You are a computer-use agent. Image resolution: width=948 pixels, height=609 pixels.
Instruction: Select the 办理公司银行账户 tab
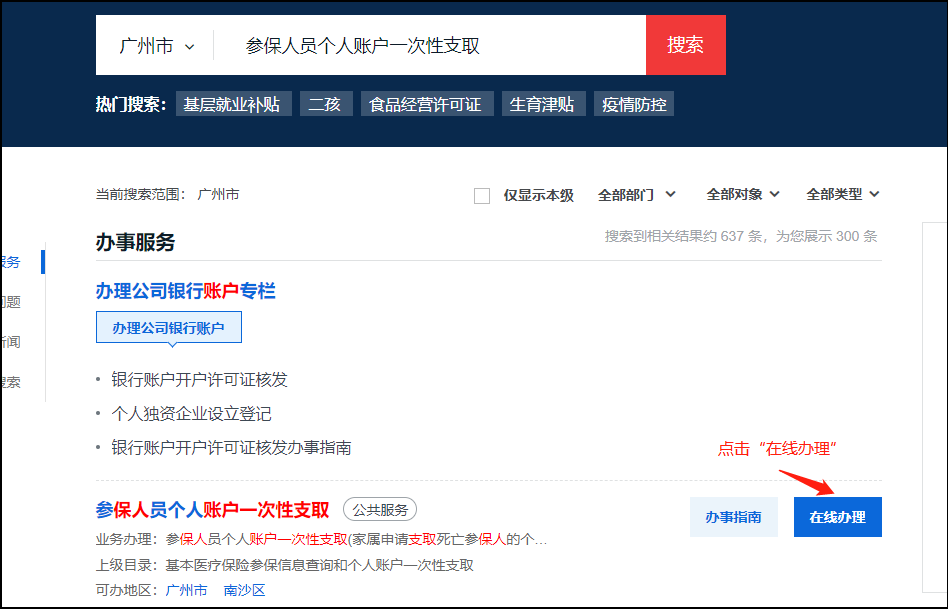pyautogui.click(x=168, y=328)
